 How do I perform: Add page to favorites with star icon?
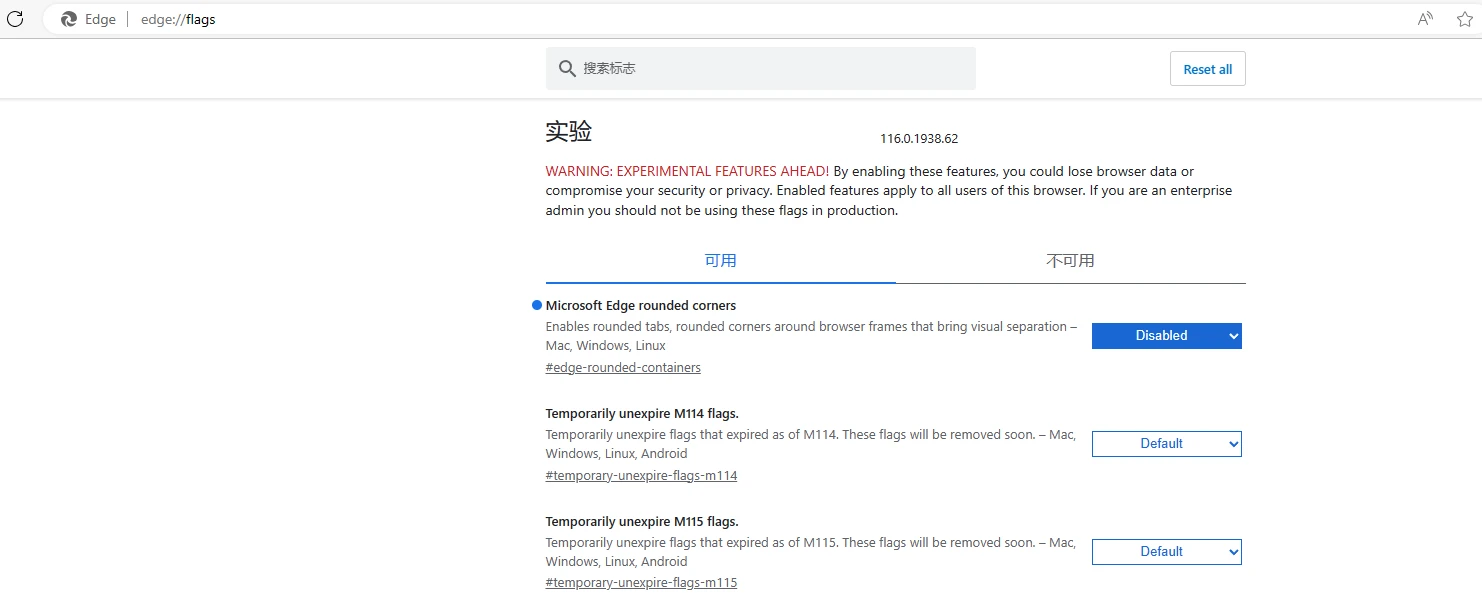pyautogui.click(x=1464, y=19)
